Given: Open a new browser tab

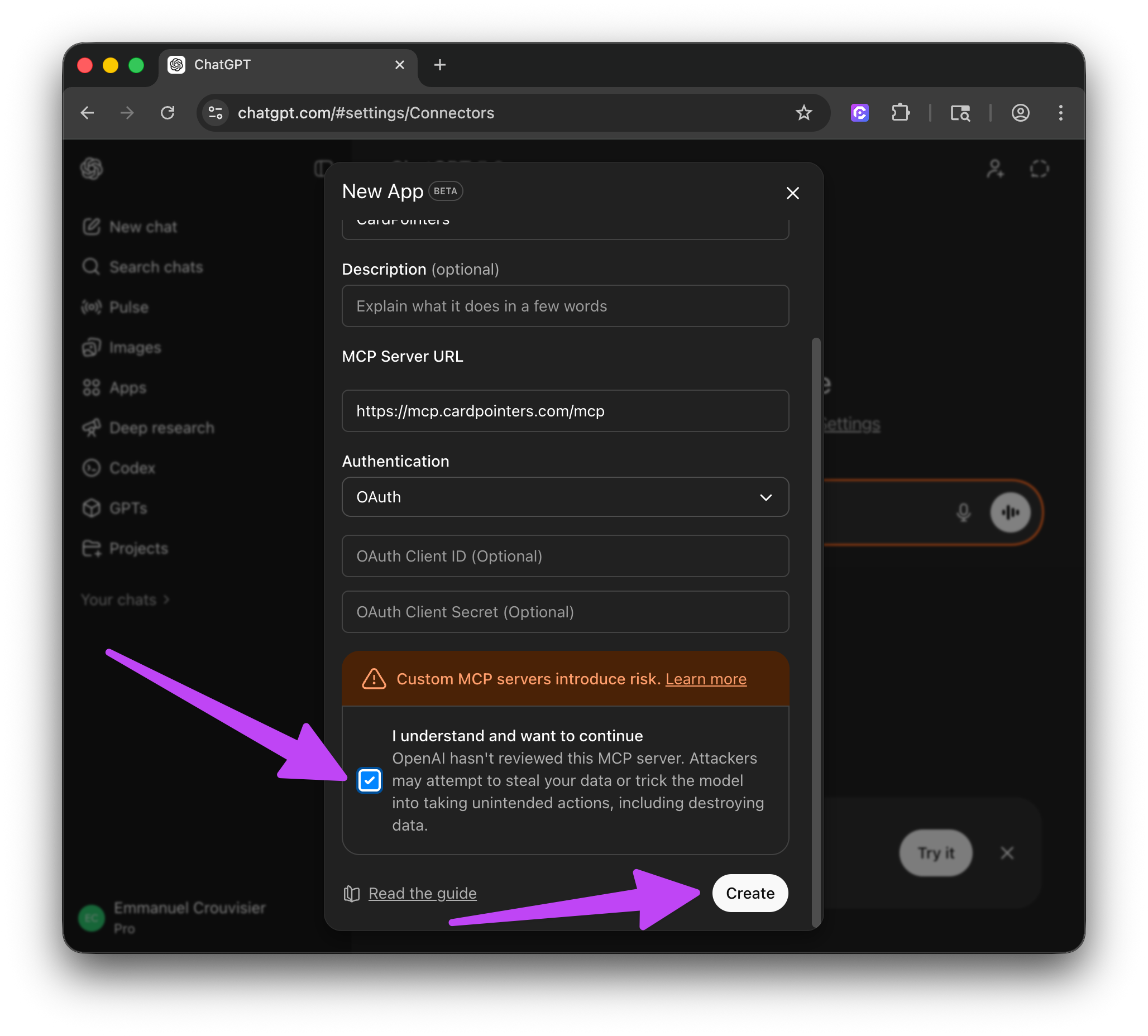Looking at the screenshot, I should tap(439, 65).
